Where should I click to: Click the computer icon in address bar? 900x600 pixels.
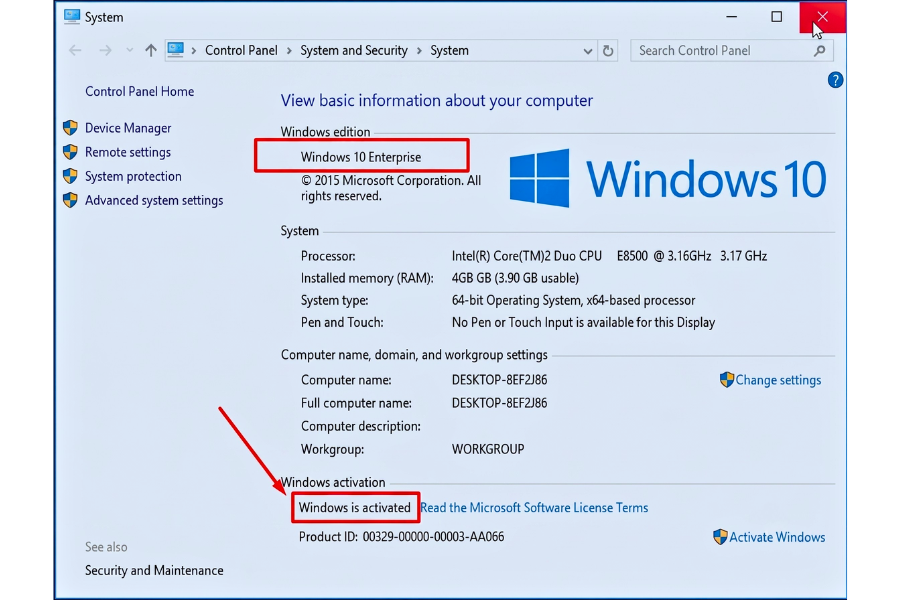point(176,50)
